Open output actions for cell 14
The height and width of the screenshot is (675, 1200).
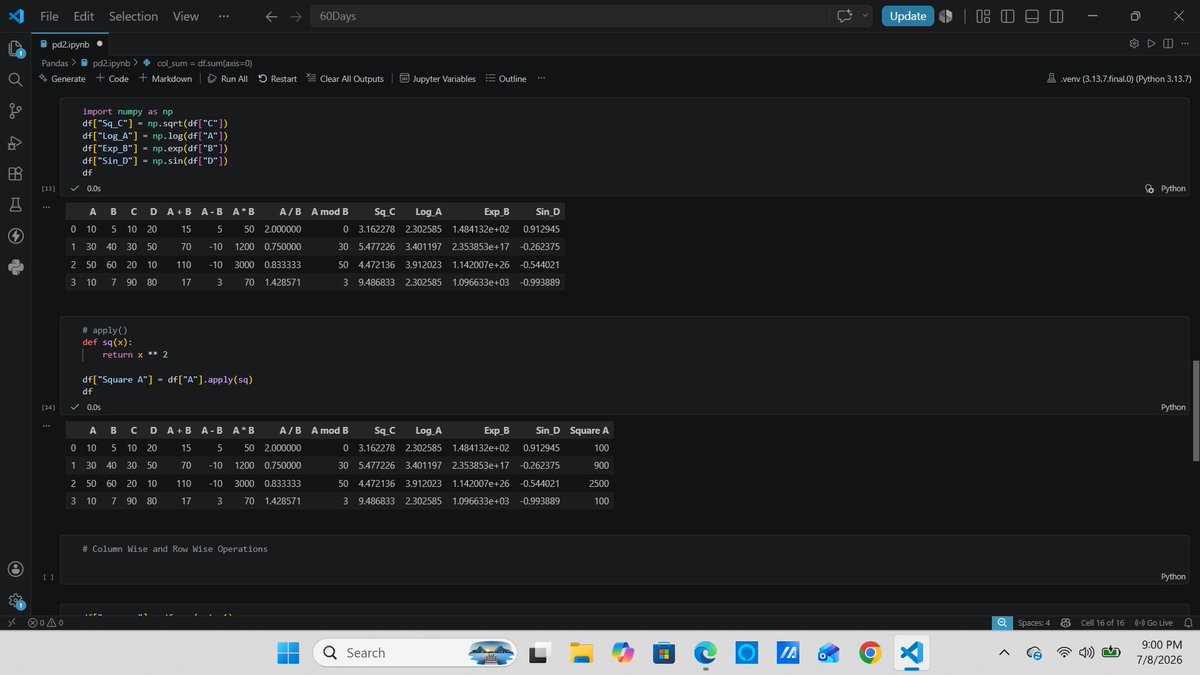46,427
